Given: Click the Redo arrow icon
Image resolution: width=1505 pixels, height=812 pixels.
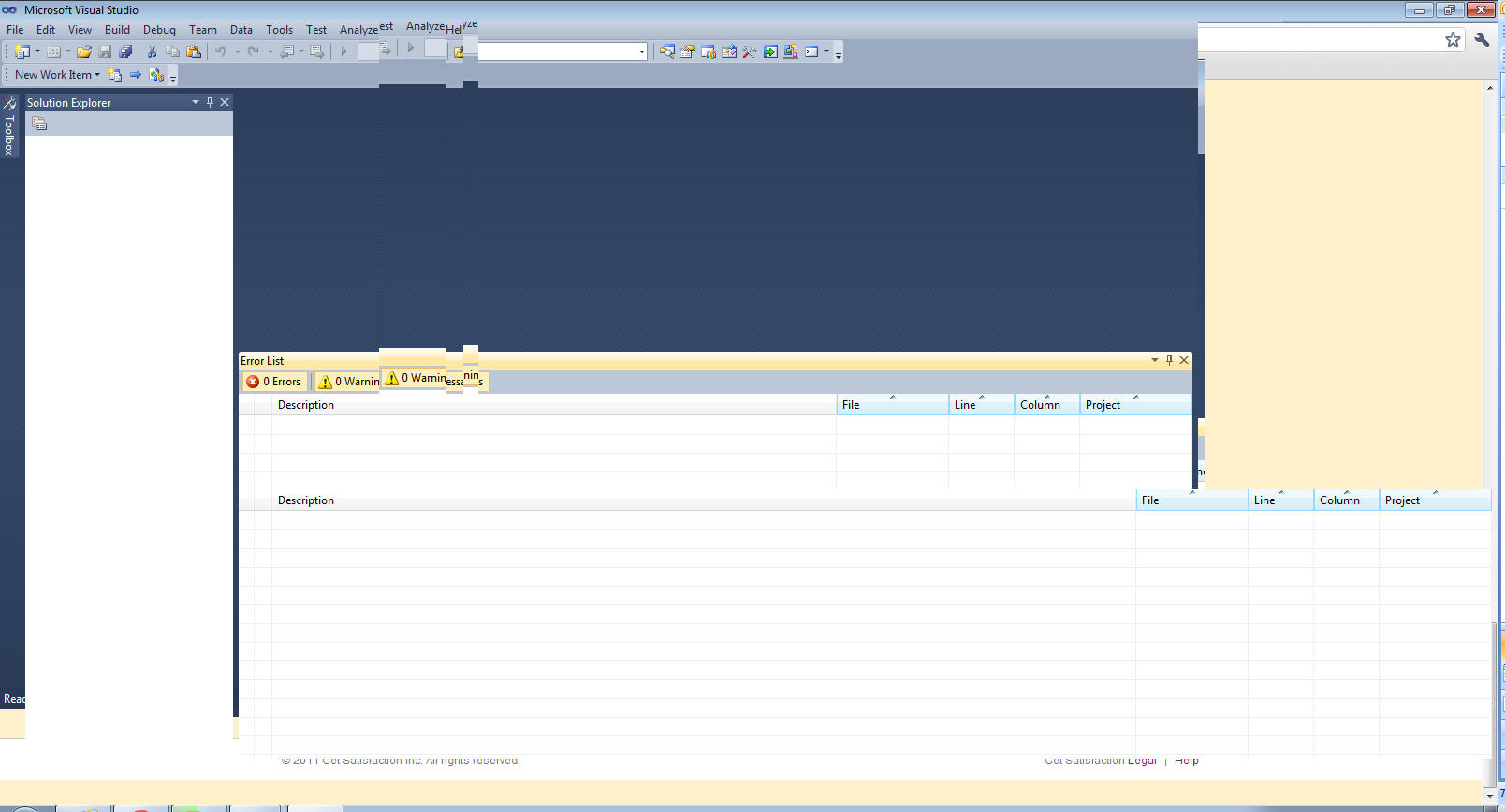Looking at the screenshot, I should point(254,51).
